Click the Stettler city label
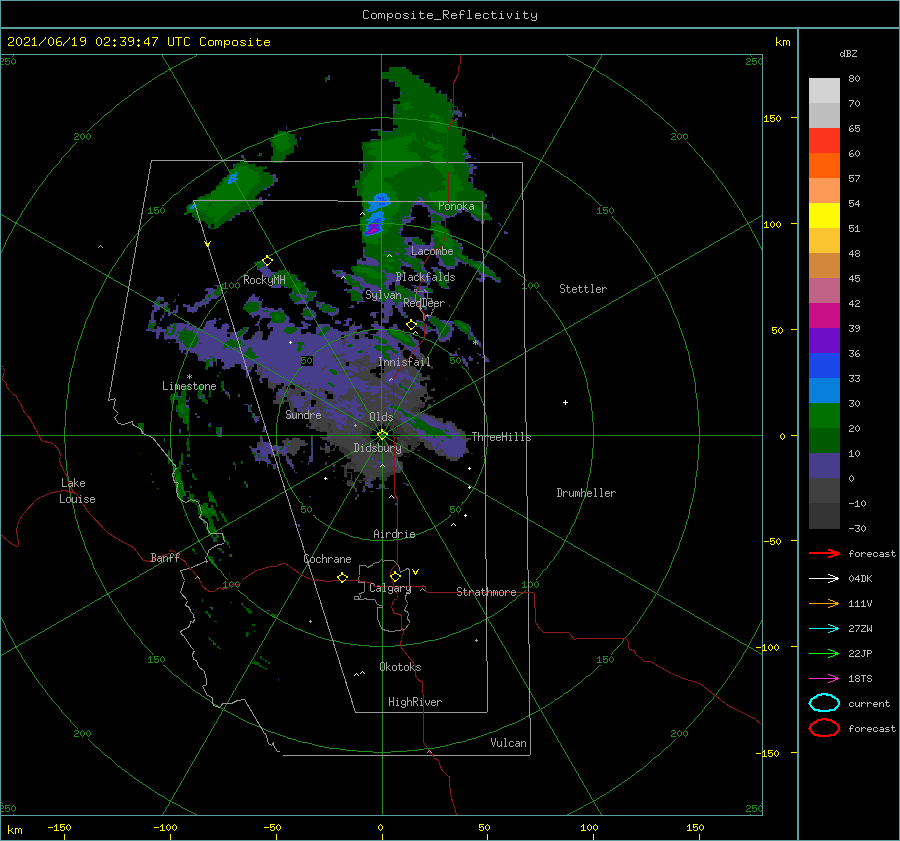 point(583,289)
